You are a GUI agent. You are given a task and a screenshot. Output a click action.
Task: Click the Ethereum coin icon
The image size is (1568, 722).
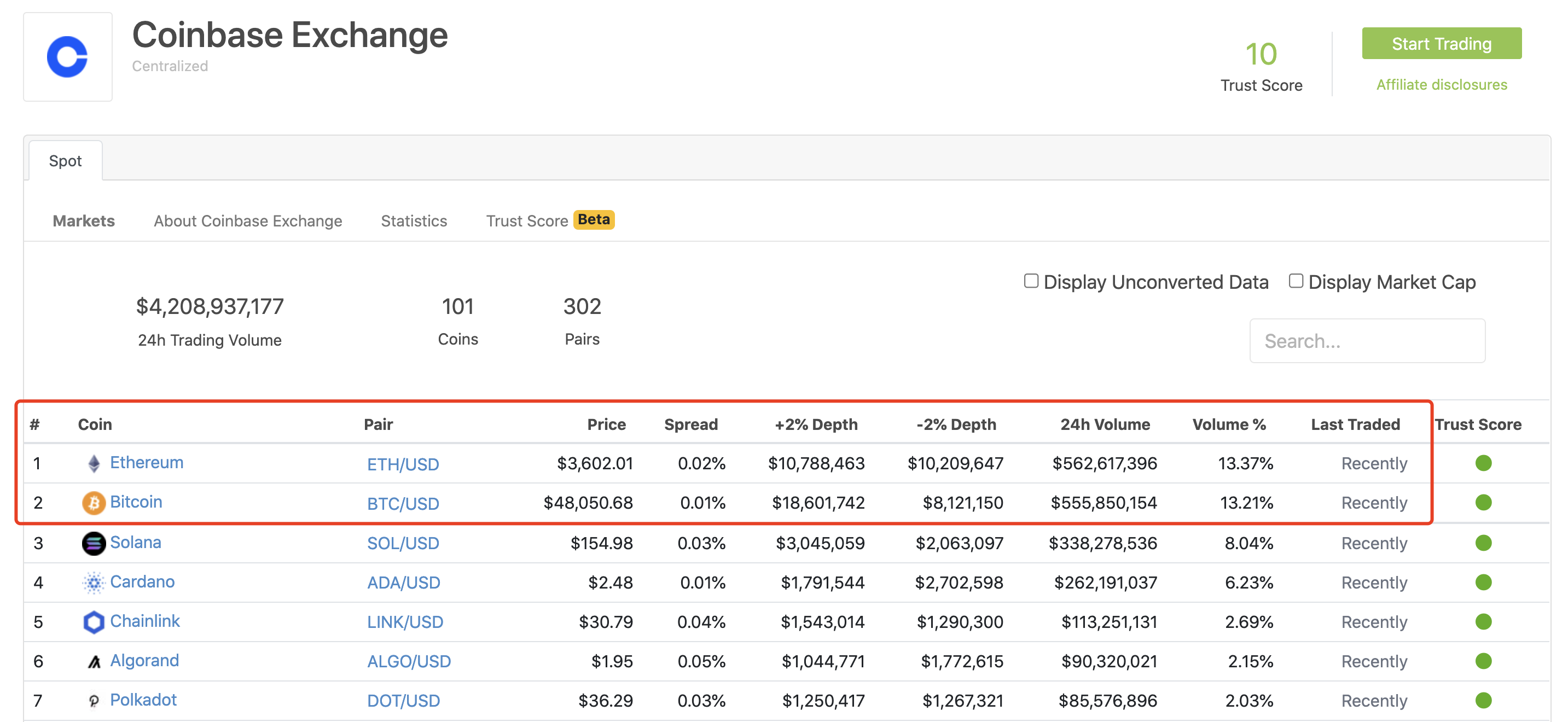pyautogui.click(x=94, y=464)
